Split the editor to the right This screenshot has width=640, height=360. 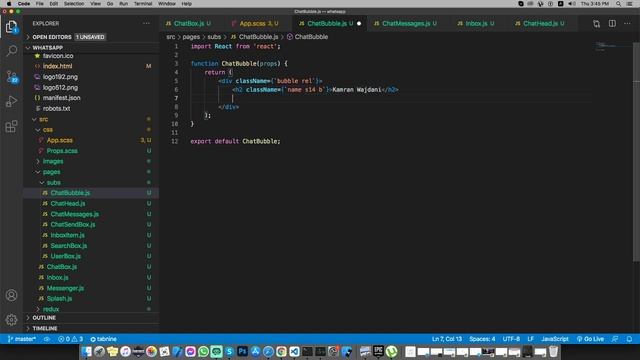point(612,24)
